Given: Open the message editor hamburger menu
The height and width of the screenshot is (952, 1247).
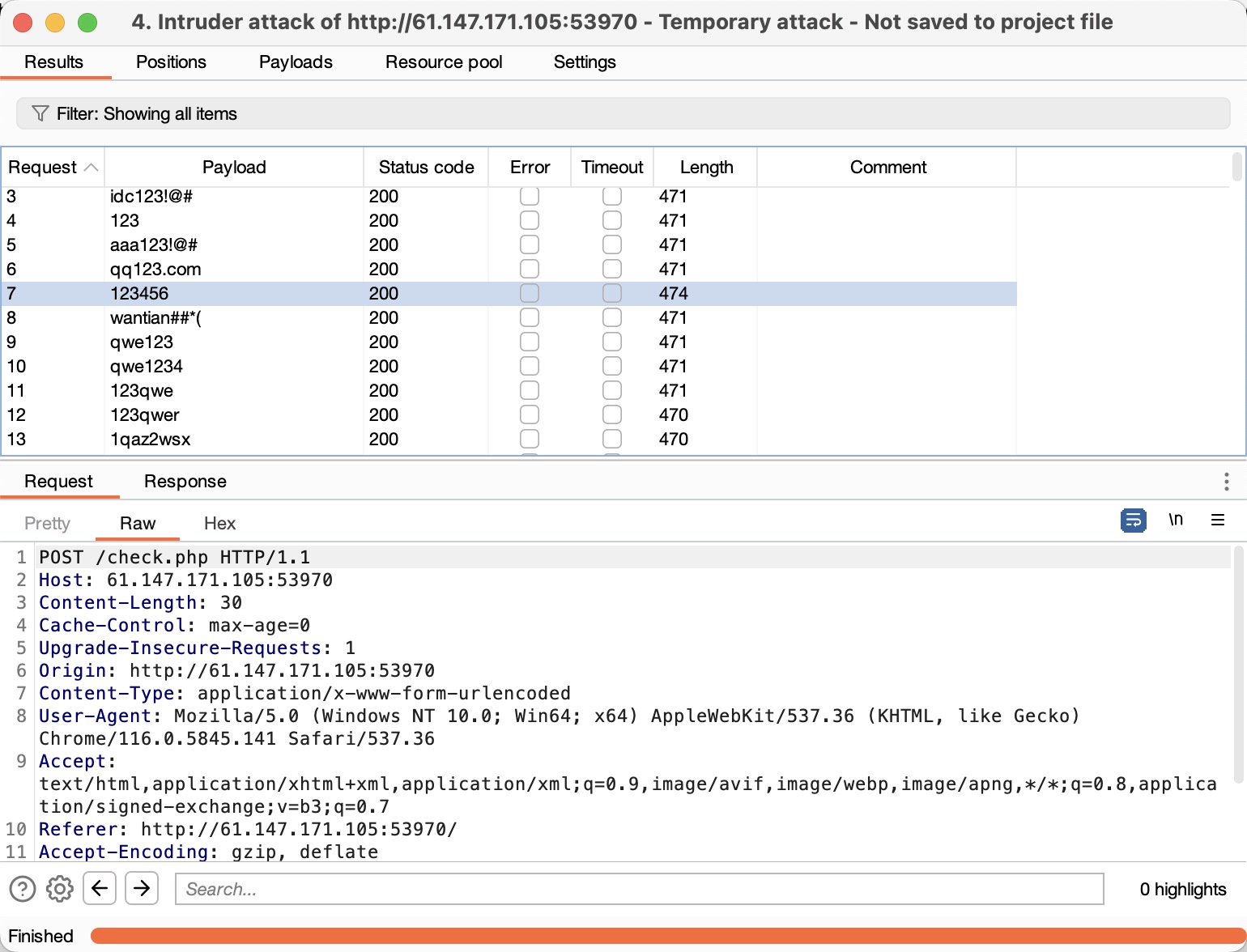Looking at the screenshot, I should click(x=1217, y=520).
